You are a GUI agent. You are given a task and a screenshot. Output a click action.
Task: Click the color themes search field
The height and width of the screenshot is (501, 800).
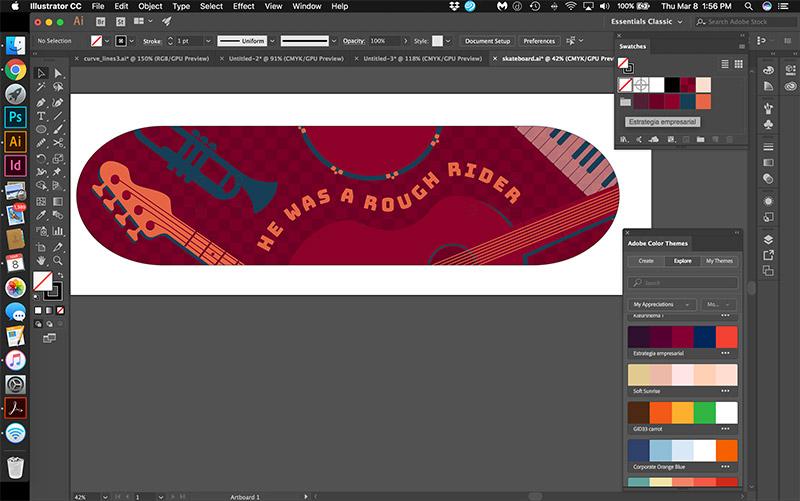pyautogui.click(x=683, y=283)
